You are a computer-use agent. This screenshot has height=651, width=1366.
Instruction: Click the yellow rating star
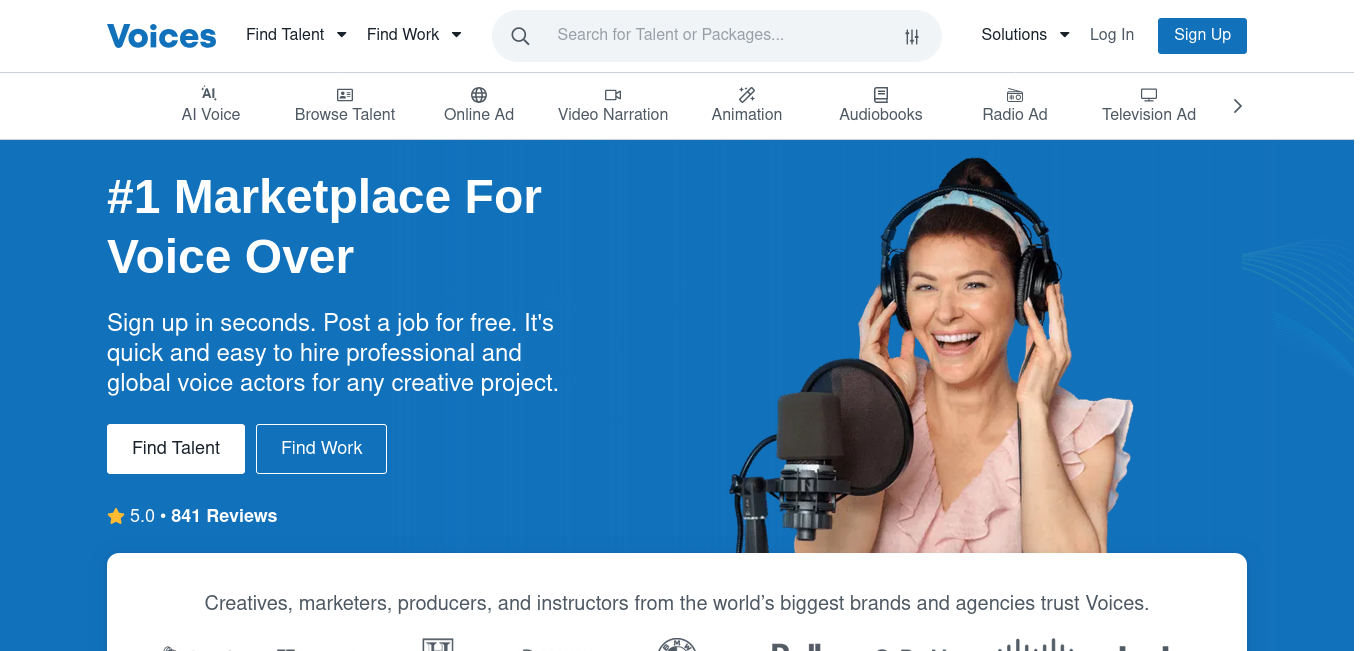point(116,516)
